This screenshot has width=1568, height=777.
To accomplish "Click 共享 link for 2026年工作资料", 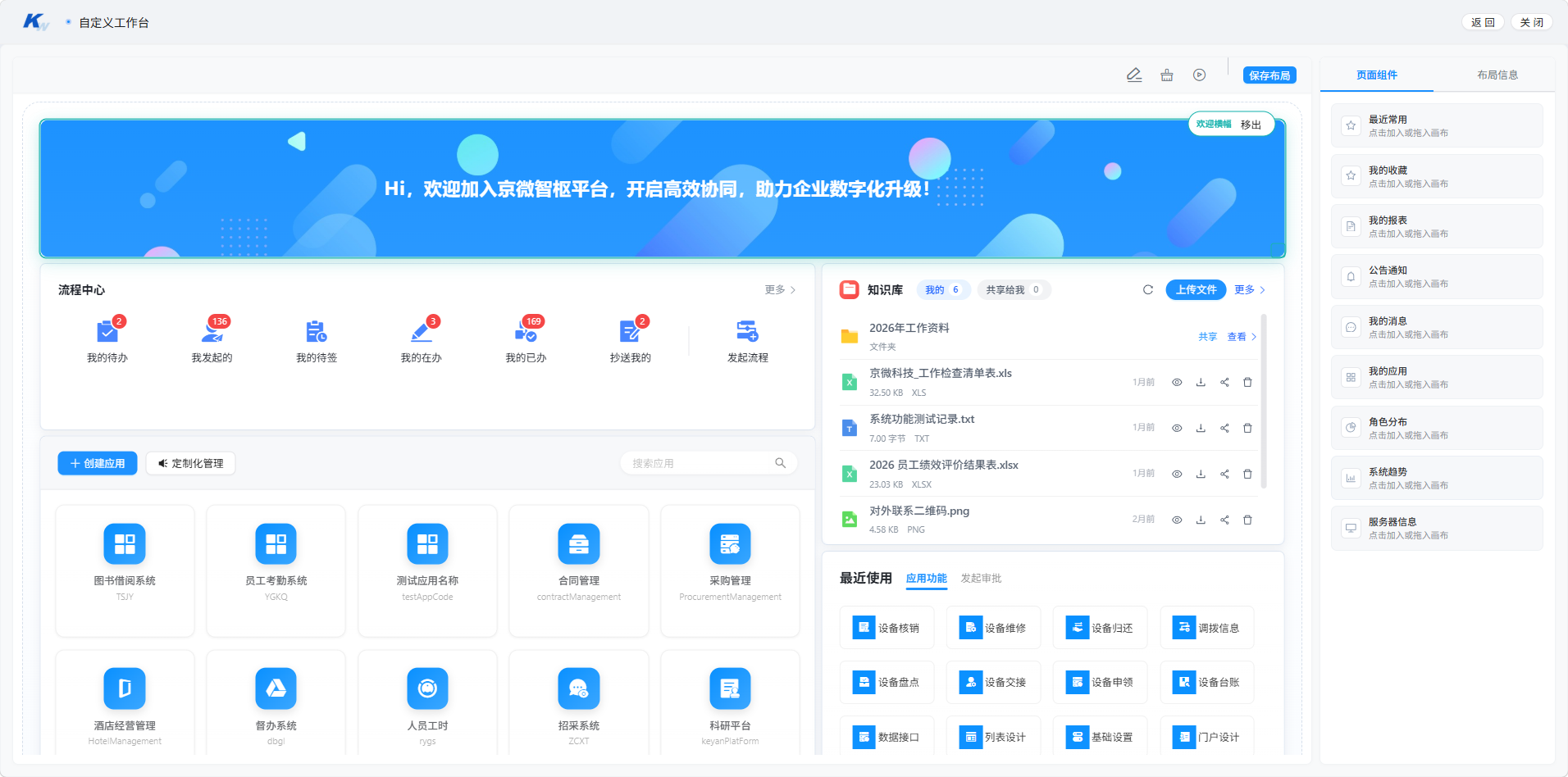I will click(1207, 337).
